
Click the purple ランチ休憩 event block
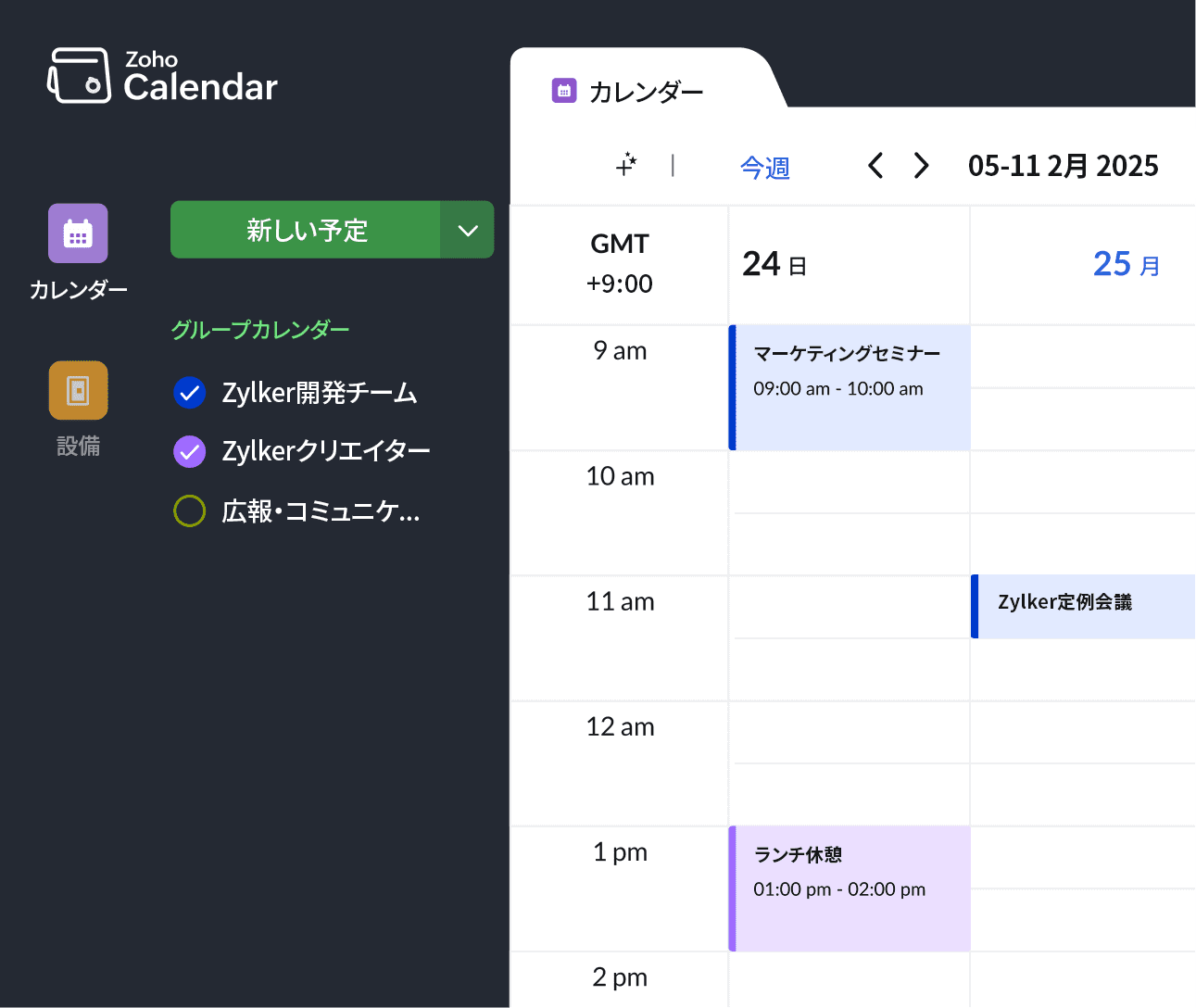click(x=849, y=888)
